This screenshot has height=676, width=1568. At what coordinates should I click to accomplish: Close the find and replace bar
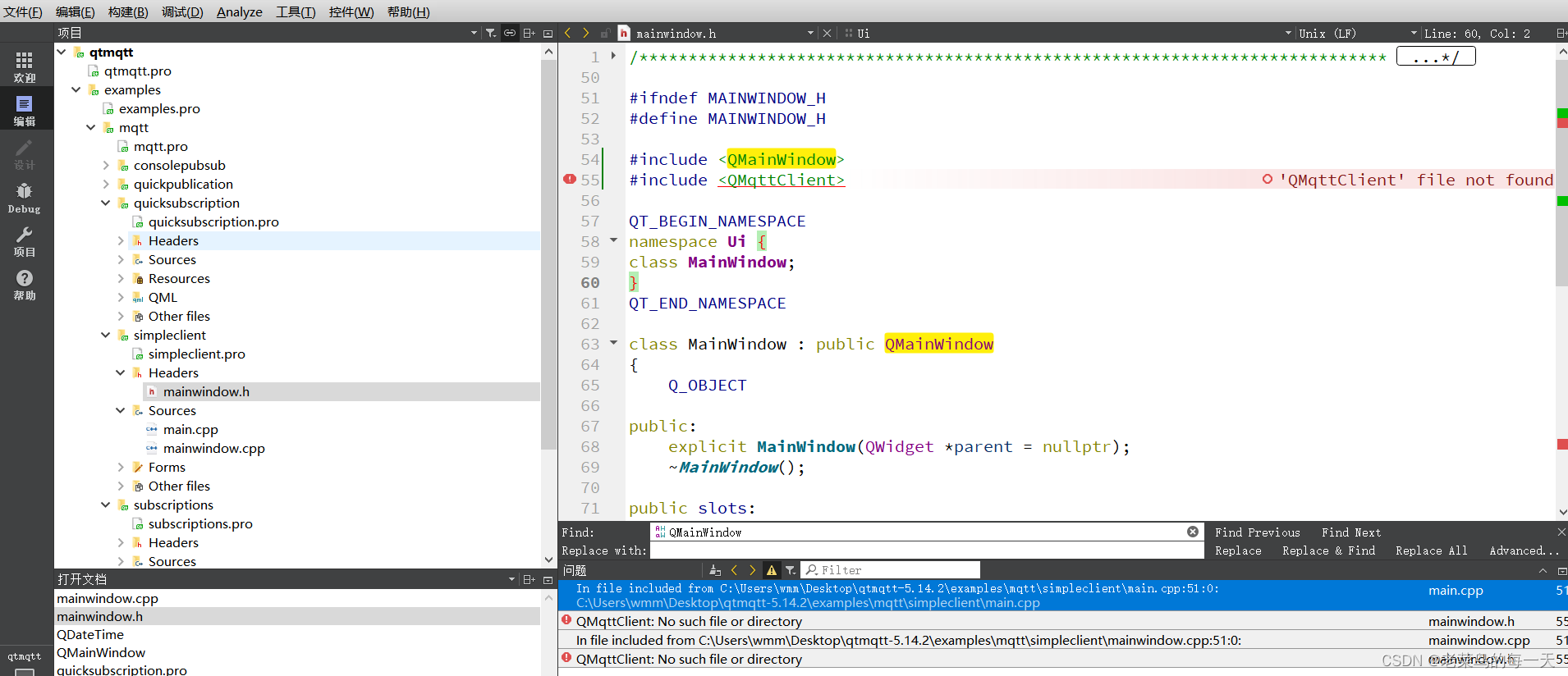tap(1561, 532)
